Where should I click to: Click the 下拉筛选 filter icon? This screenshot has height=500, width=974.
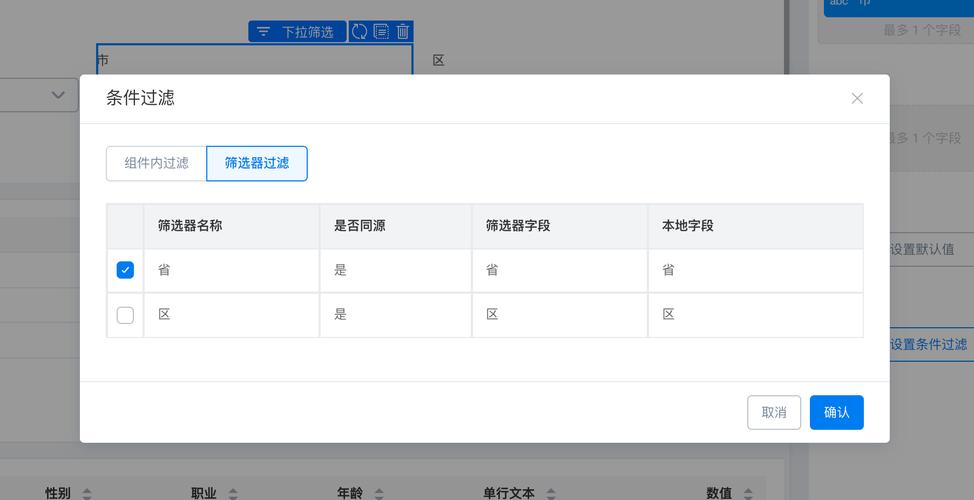[263, 32]
